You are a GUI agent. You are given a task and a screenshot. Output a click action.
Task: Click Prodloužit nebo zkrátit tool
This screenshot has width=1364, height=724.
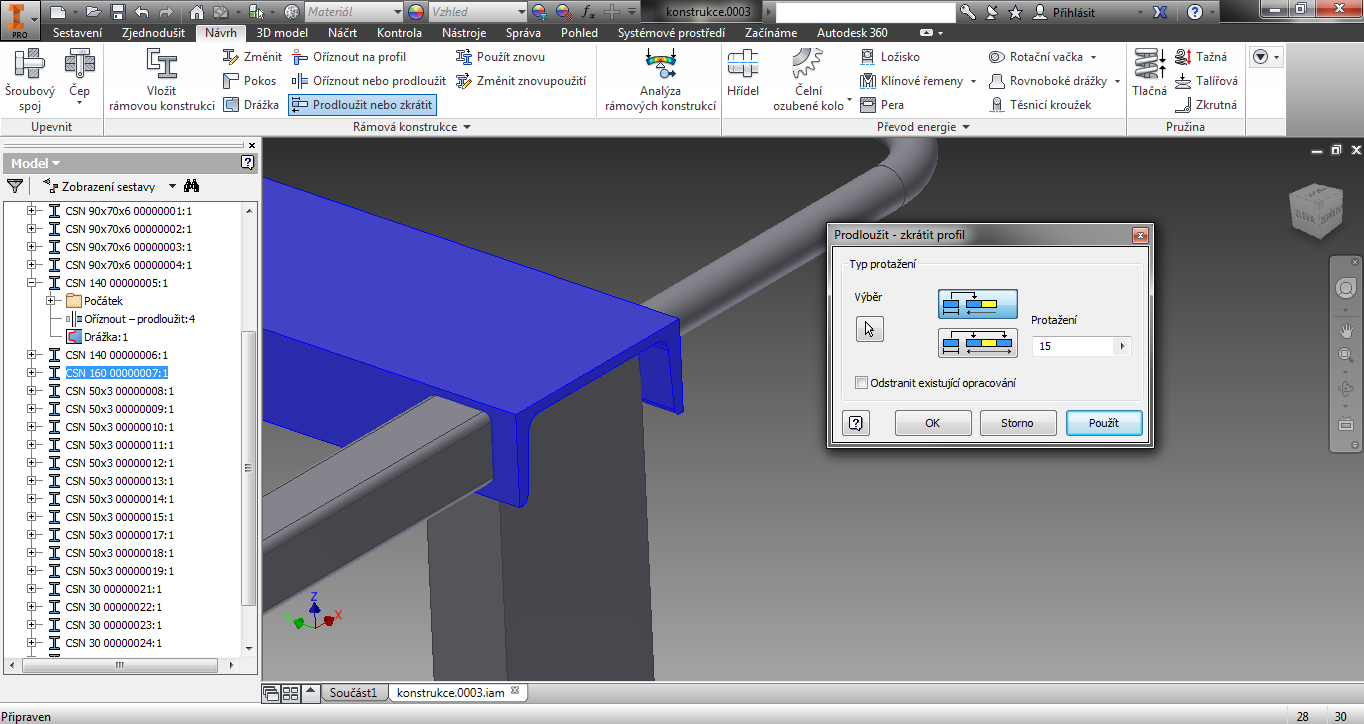click(x=363, y=105)
